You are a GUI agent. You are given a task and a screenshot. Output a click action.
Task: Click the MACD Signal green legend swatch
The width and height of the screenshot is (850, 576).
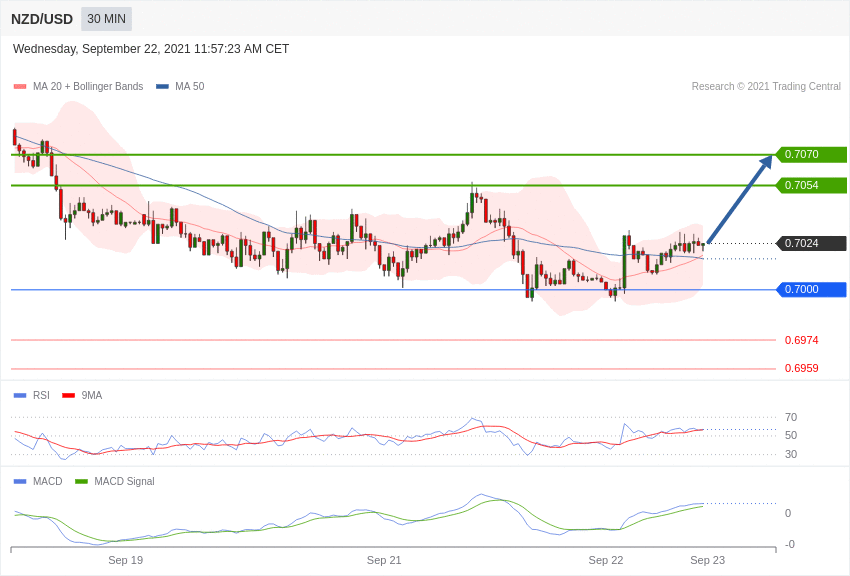click(81, 481)
